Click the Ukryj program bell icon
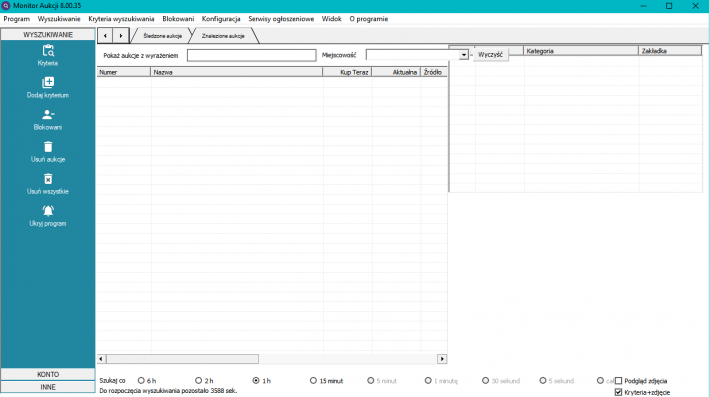The height and width of the screenshot is (397, 710). (x=48, y=210)
